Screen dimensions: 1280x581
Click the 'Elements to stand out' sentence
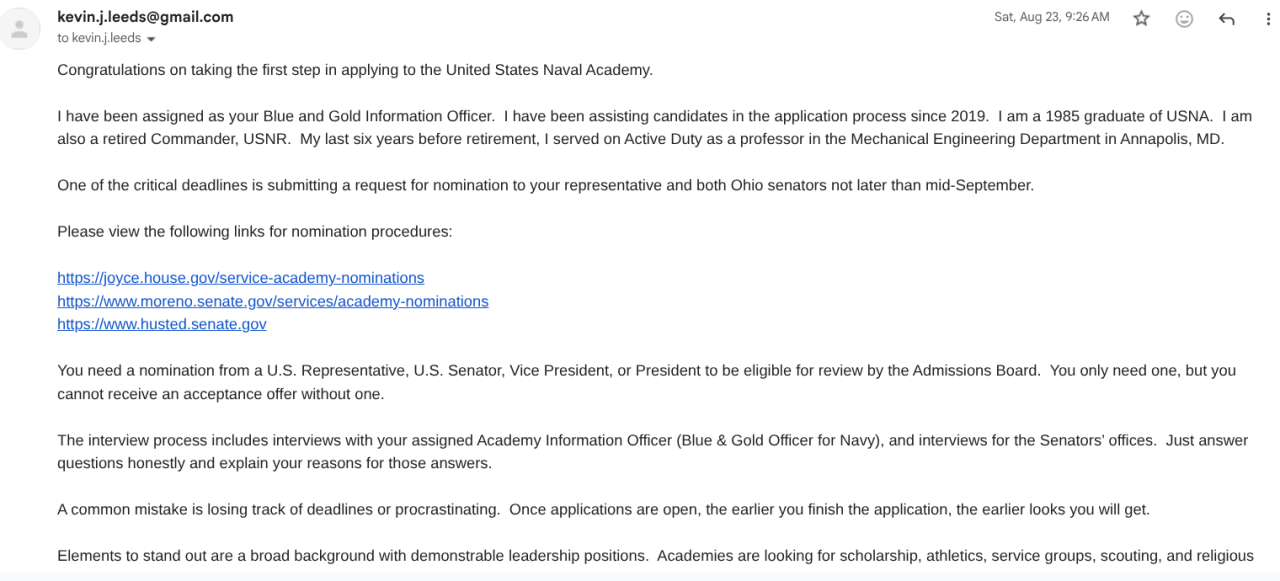[x=655, y=556]
